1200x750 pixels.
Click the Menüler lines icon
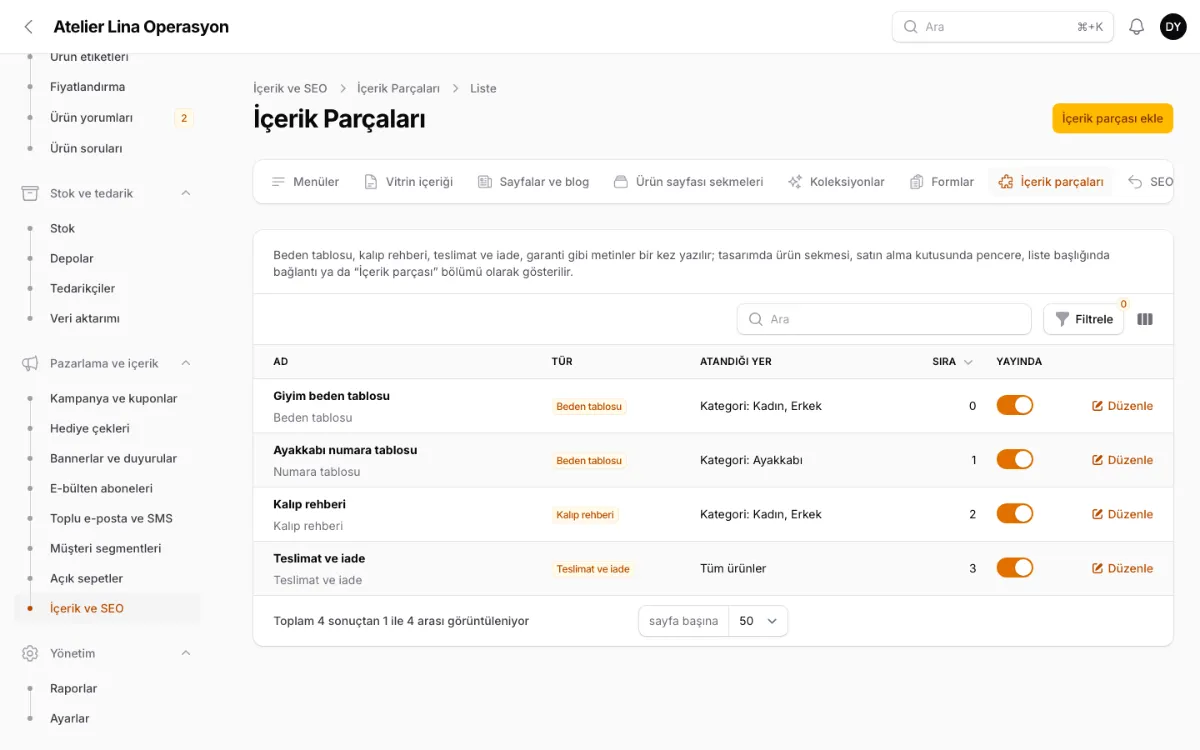(x=278, y=182)
